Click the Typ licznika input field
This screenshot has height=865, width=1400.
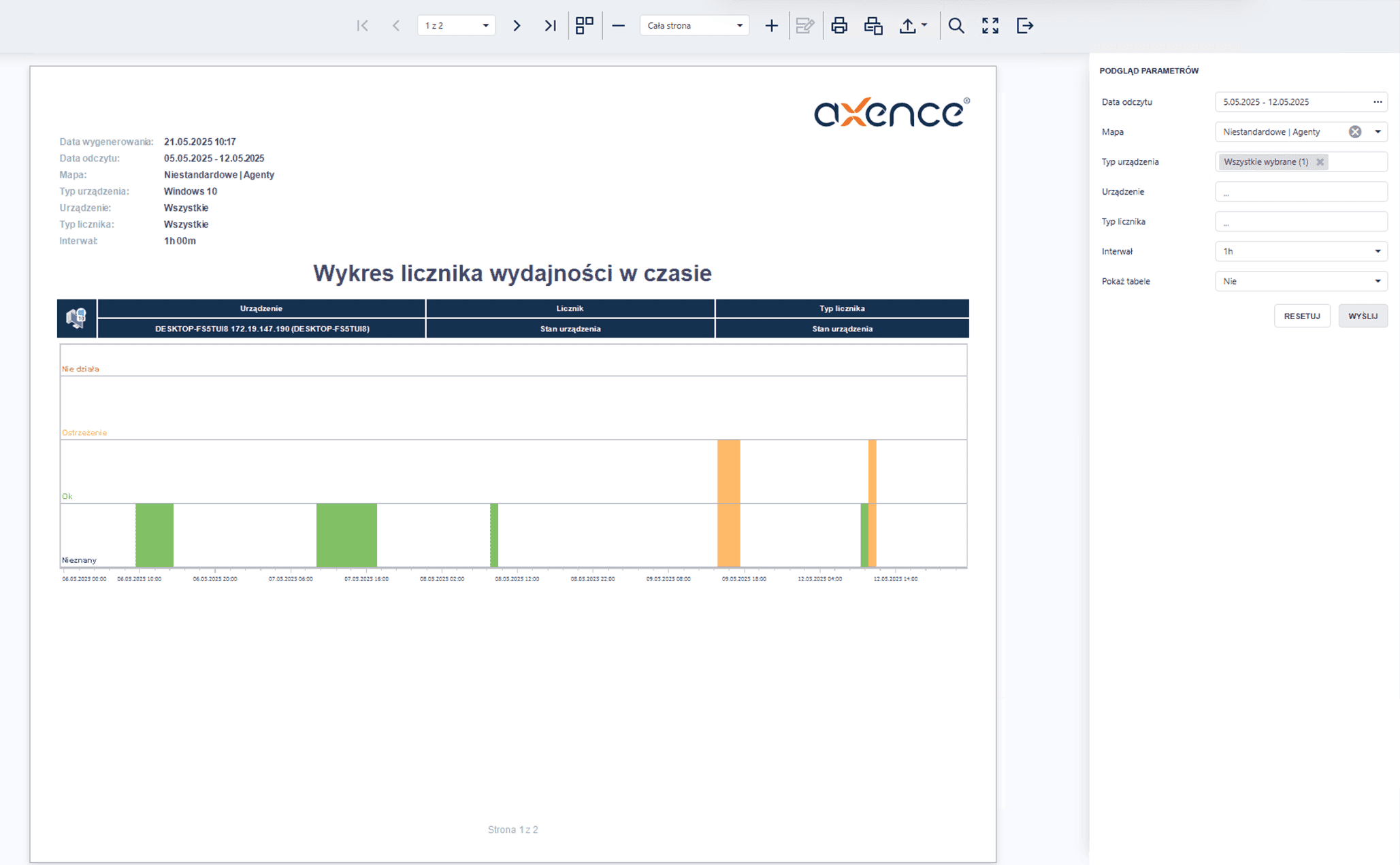(x=1301, y=222)
